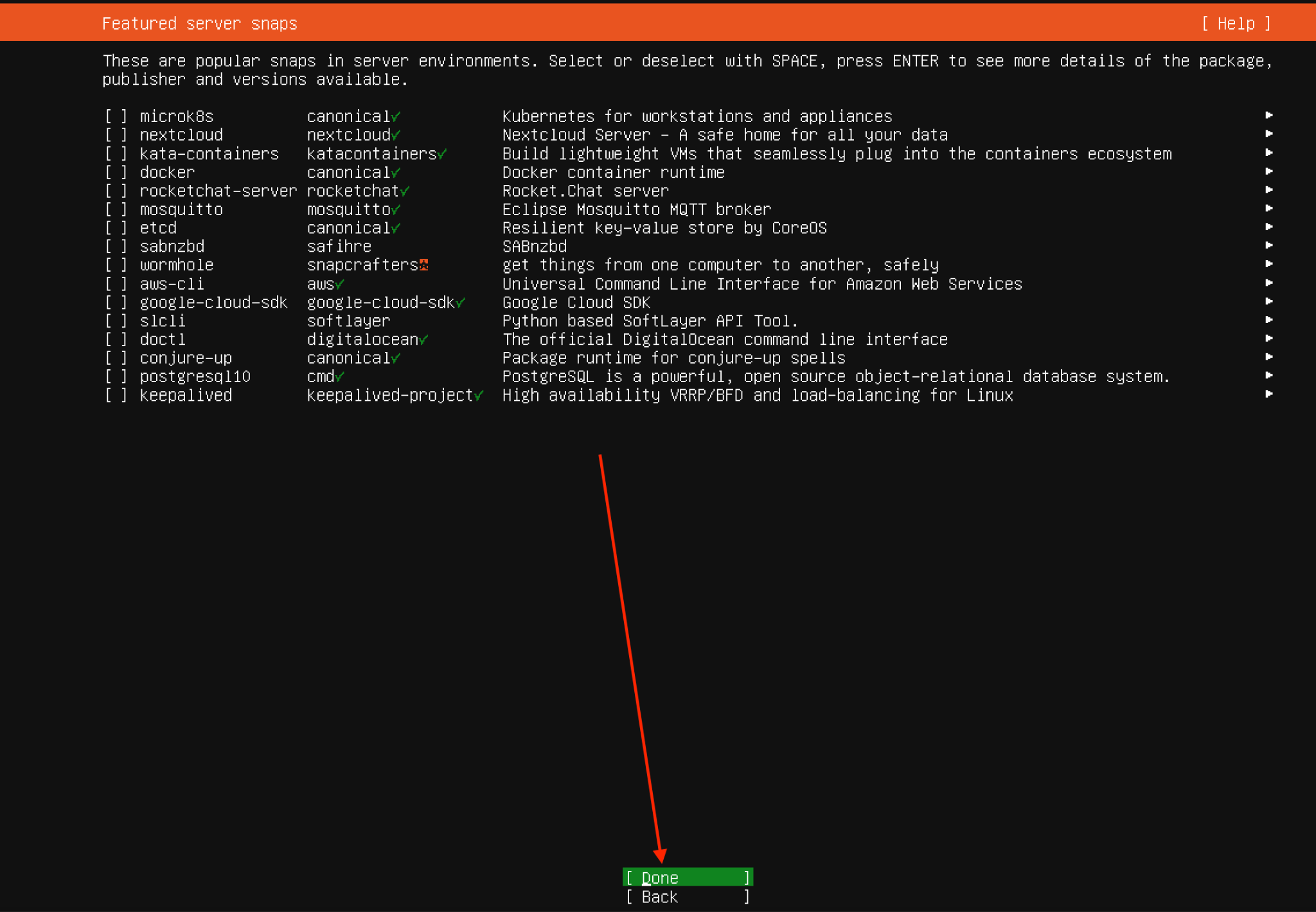Screen dimensions: 1316x912
Task: Expand details for kata-containers
Action: click(1269, 153)
